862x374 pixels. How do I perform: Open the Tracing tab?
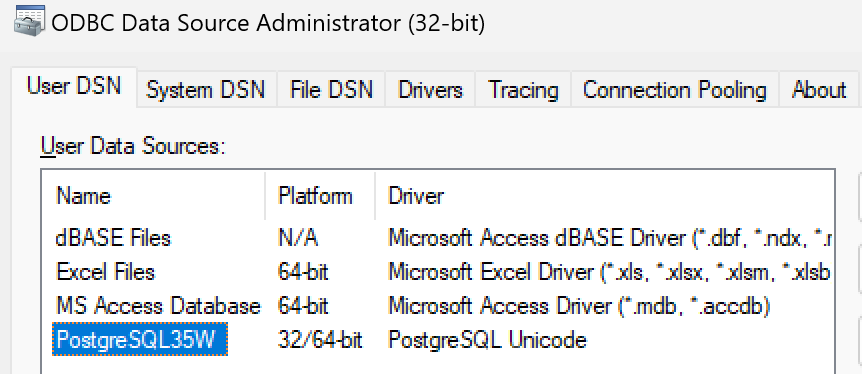pos(523,90)
